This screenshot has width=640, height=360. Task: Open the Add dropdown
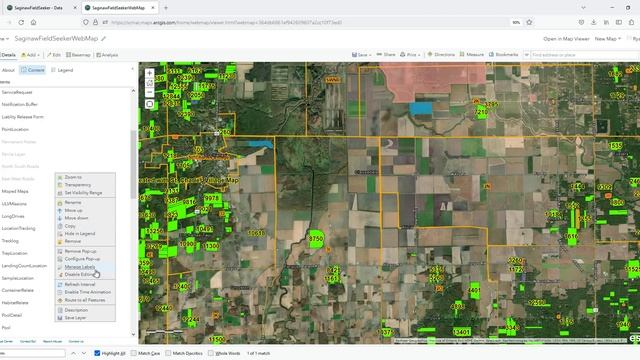(31, 55)
